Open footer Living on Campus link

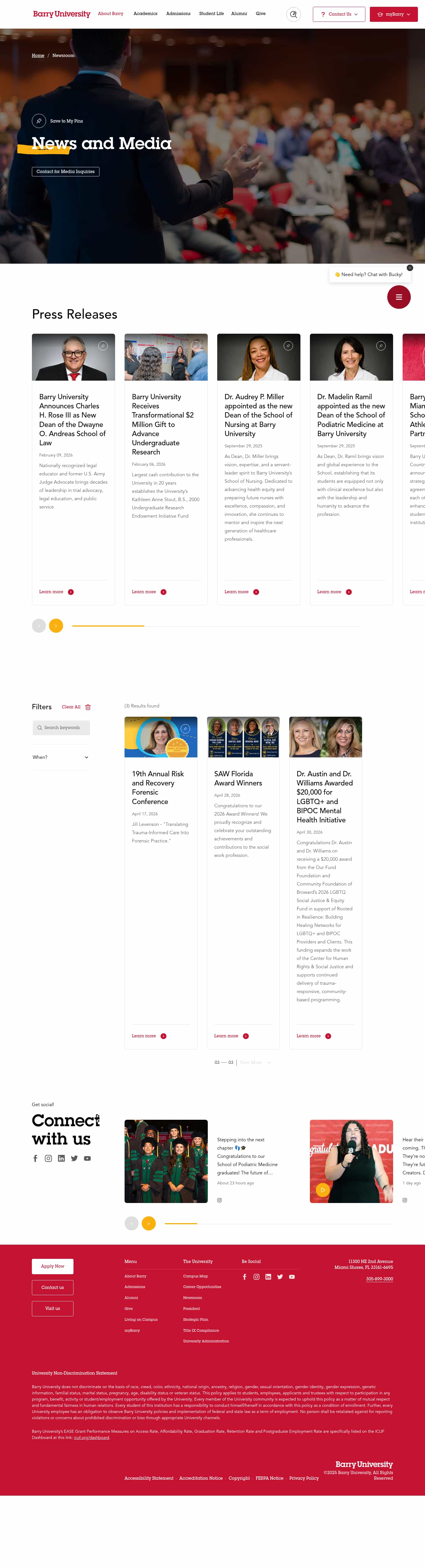(x=141, y=1320)
